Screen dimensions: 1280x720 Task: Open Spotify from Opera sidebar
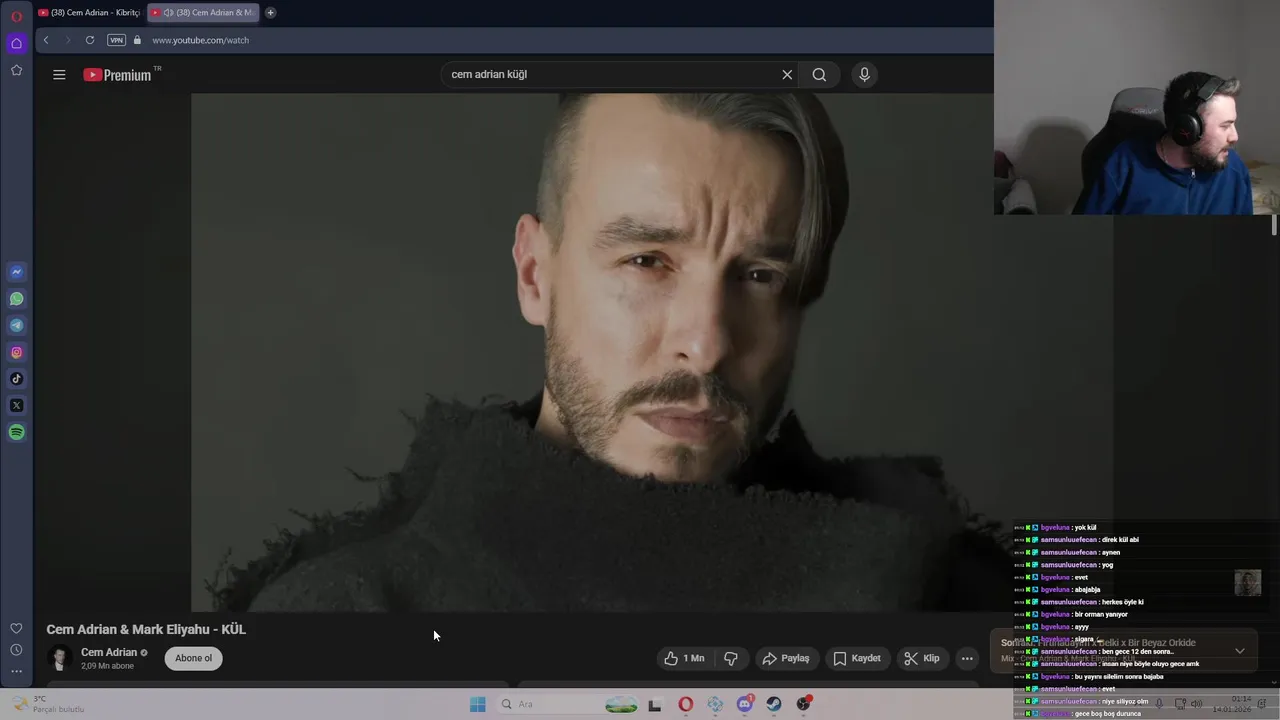pyautogui.click(x=16, y=432)
